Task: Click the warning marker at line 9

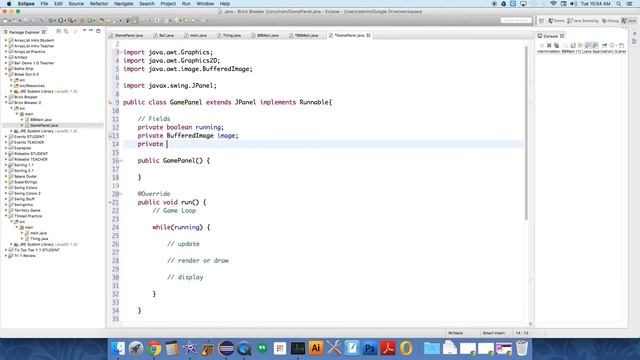Action: (x=110, y=102)
